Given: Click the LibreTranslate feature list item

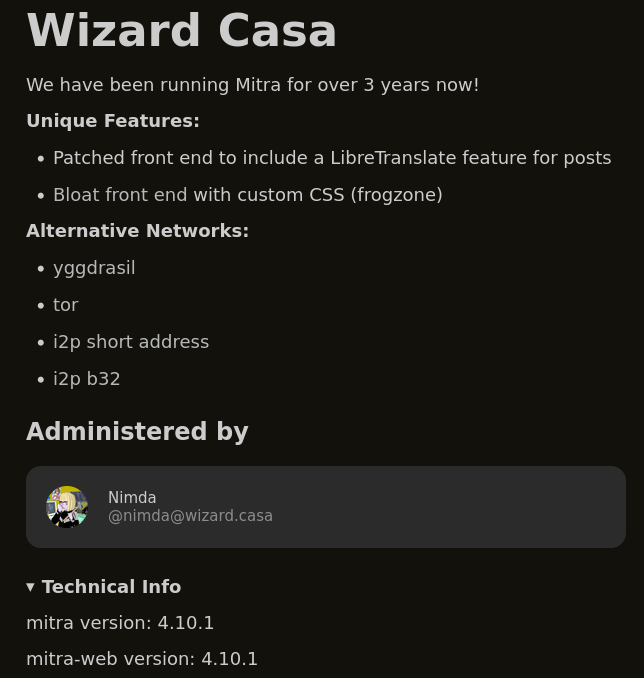Looking at the screenshot, I should (x=332, y=158).
